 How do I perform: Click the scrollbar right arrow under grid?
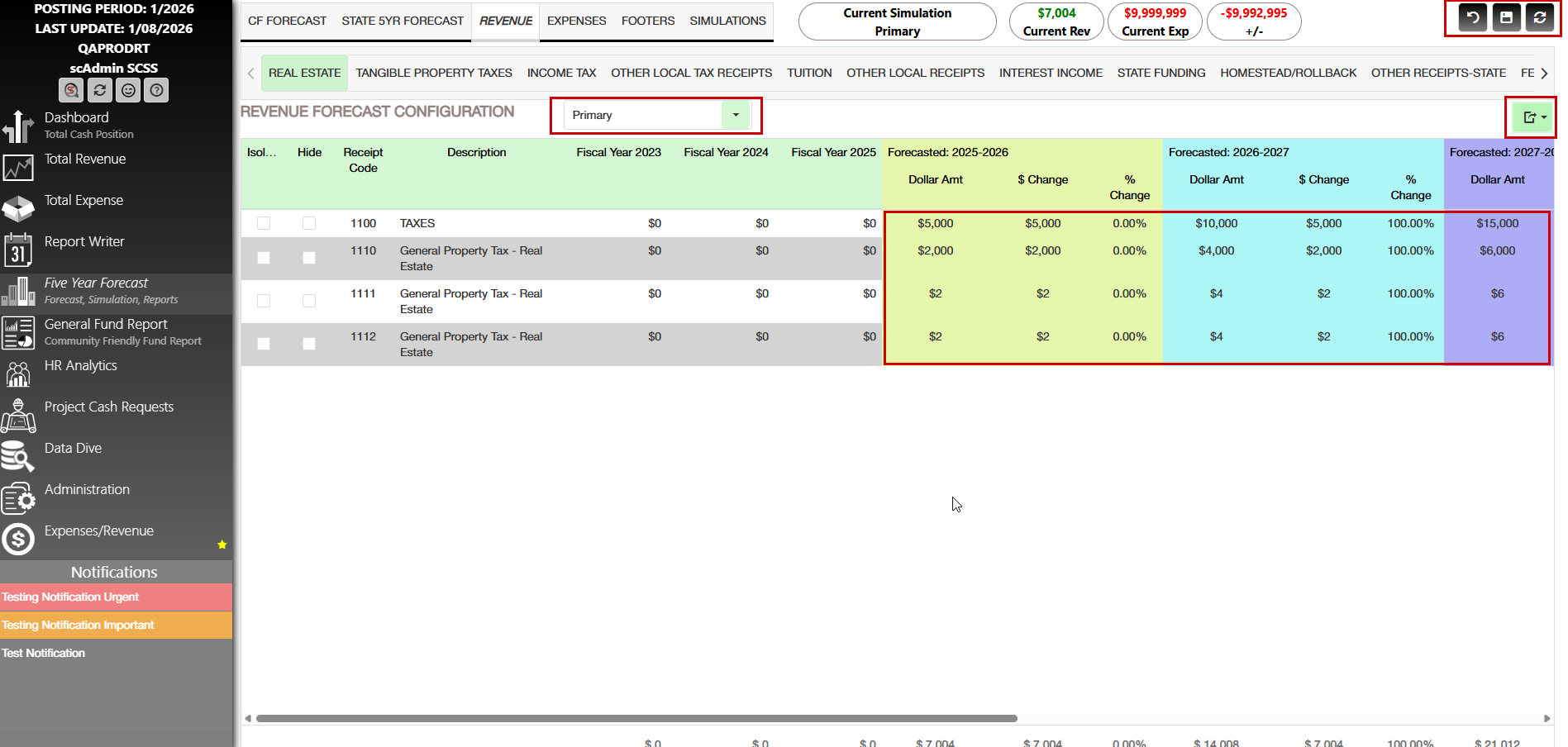click(x=1547, y=718)
